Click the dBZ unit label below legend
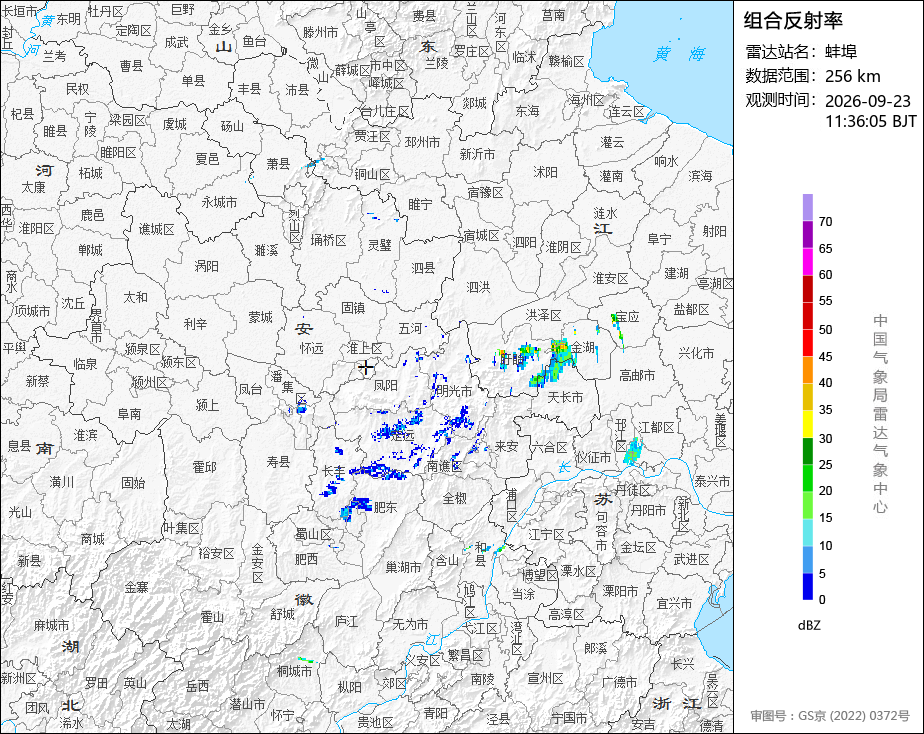 tap(808, 625)
